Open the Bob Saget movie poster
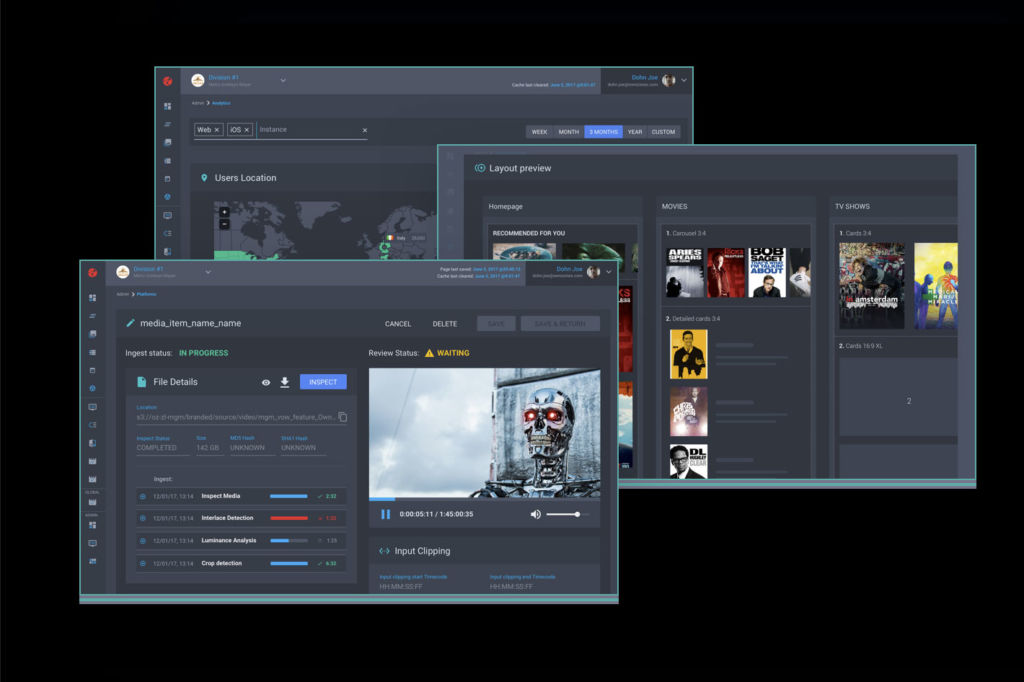The image size is (1024, 682). pyautogui.click(x=767, y=272)
